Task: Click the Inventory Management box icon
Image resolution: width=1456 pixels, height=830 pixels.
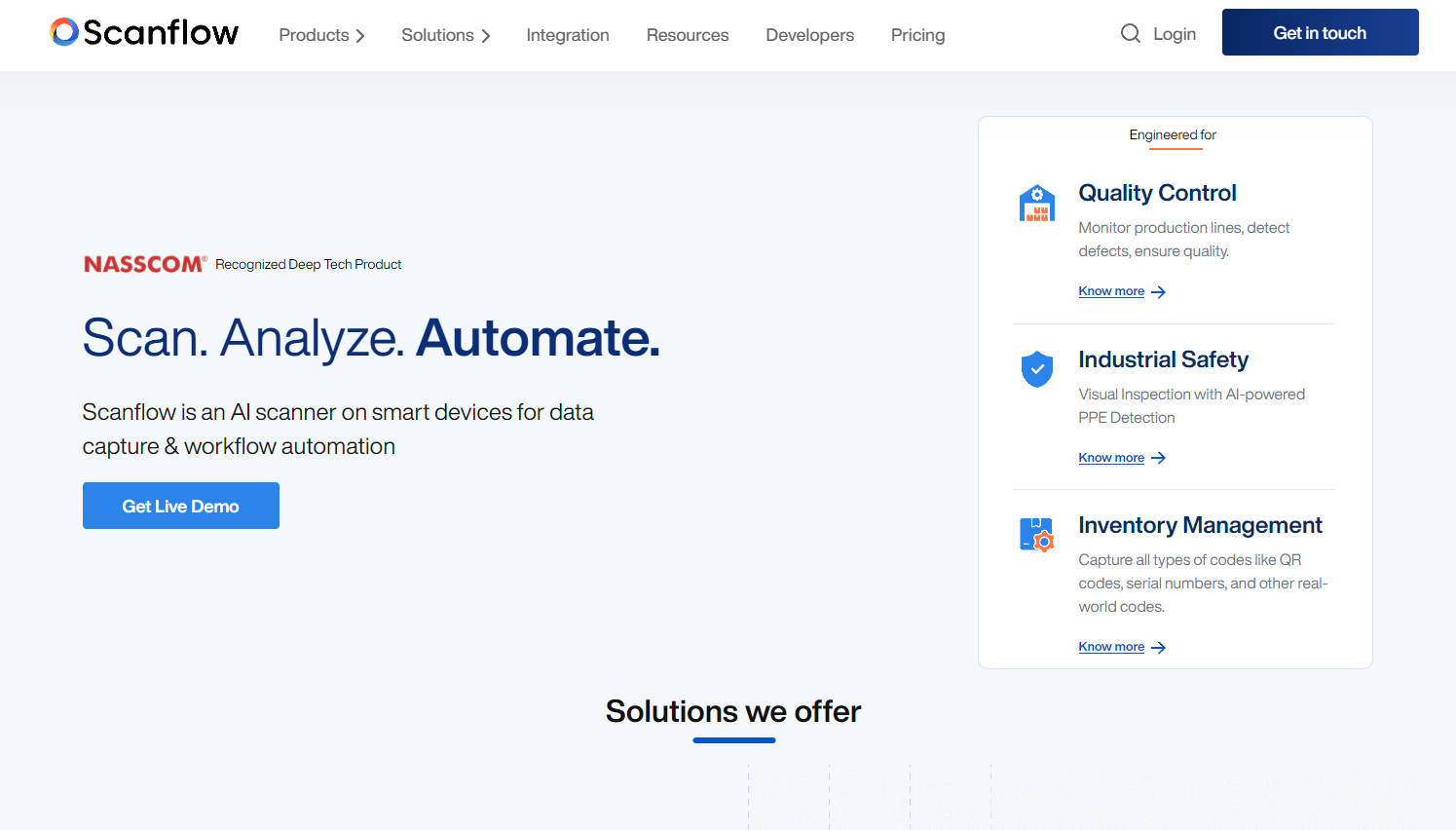Action: (x=1036, y=535)
